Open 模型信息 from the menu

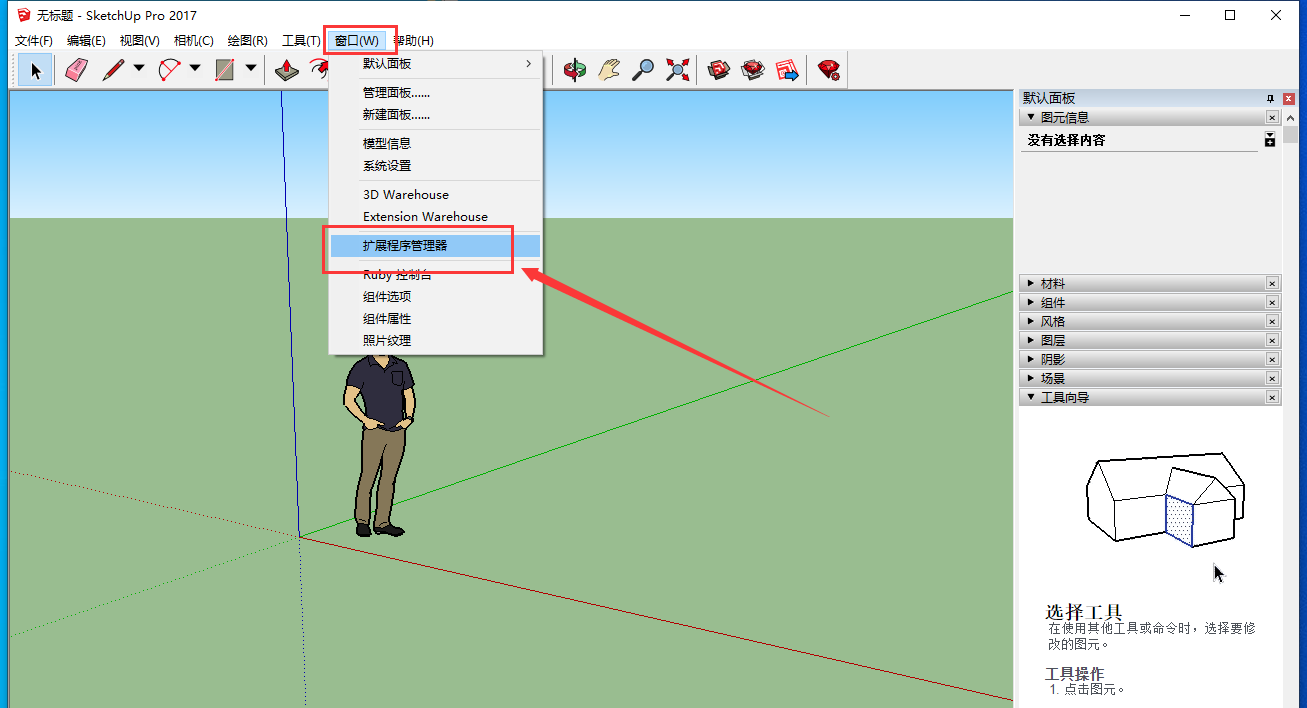[x=436, y=144]
